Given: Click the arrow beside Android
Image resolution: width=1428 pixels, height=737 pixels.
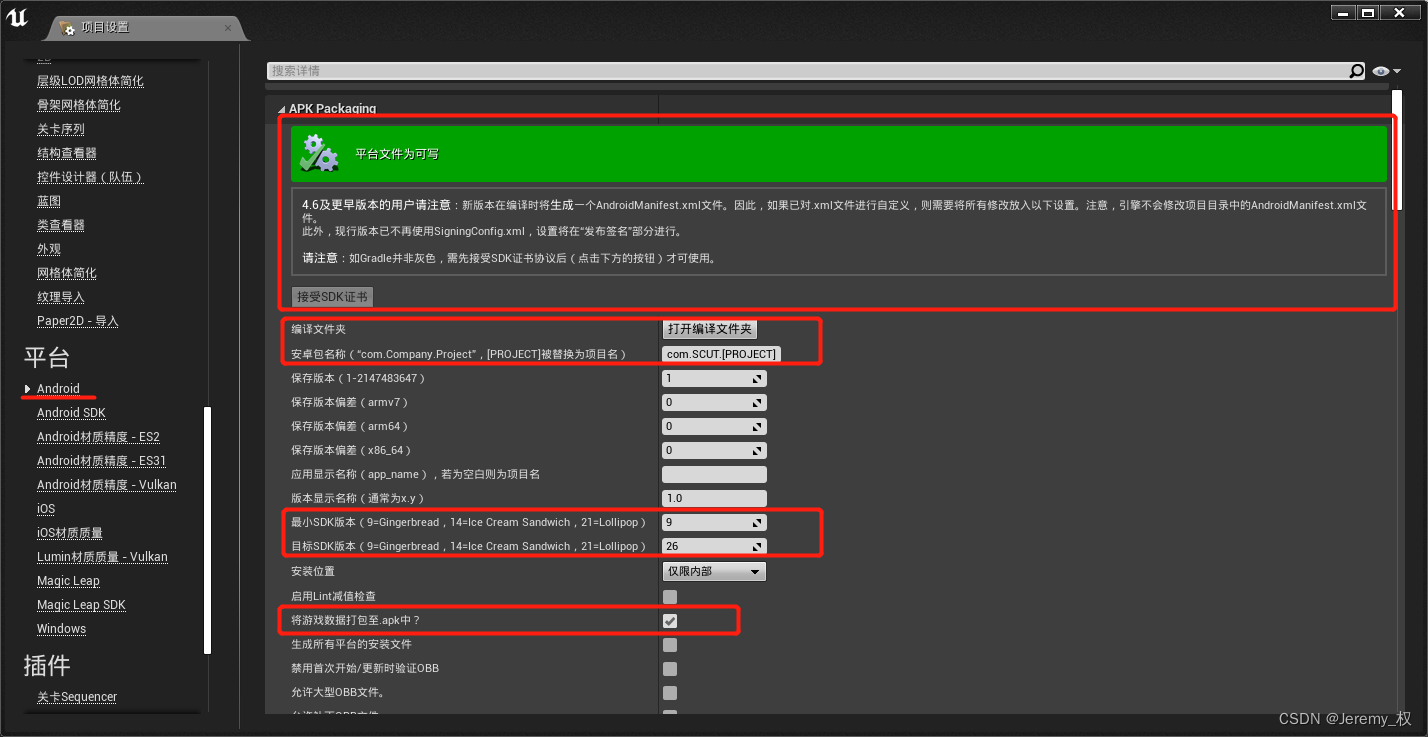Looking at the screenshot, I should pyautogui.click(x=28, y=389).
